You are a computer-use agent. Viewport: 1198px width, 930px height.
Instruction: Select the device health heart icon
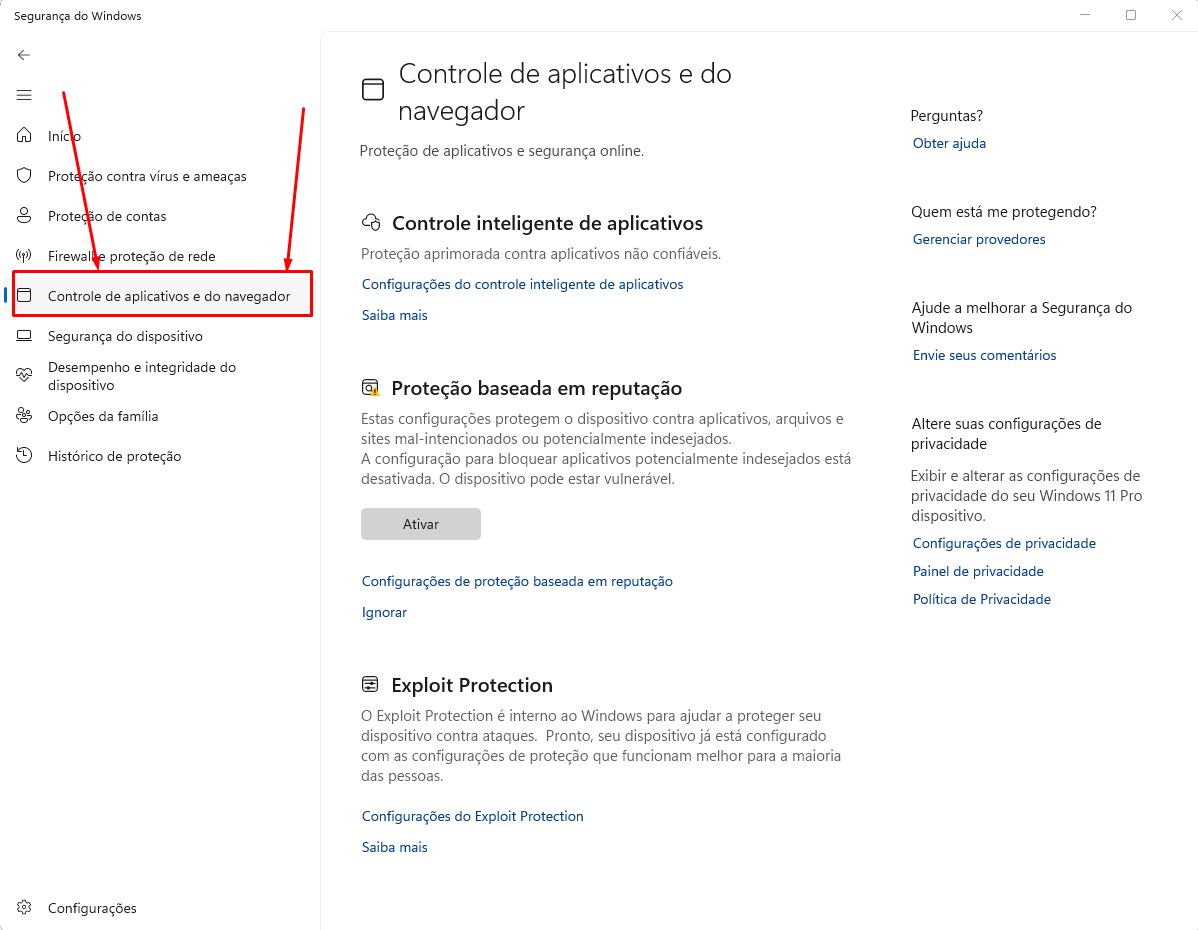[25, 376]
